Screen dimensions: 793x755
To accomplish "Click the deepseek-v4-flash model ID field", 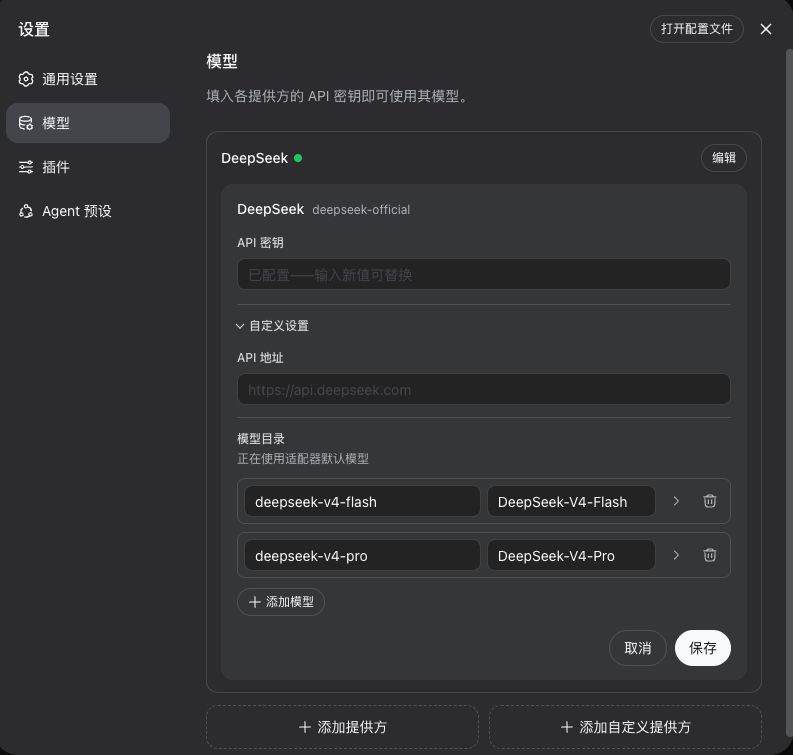I will 362,501.
